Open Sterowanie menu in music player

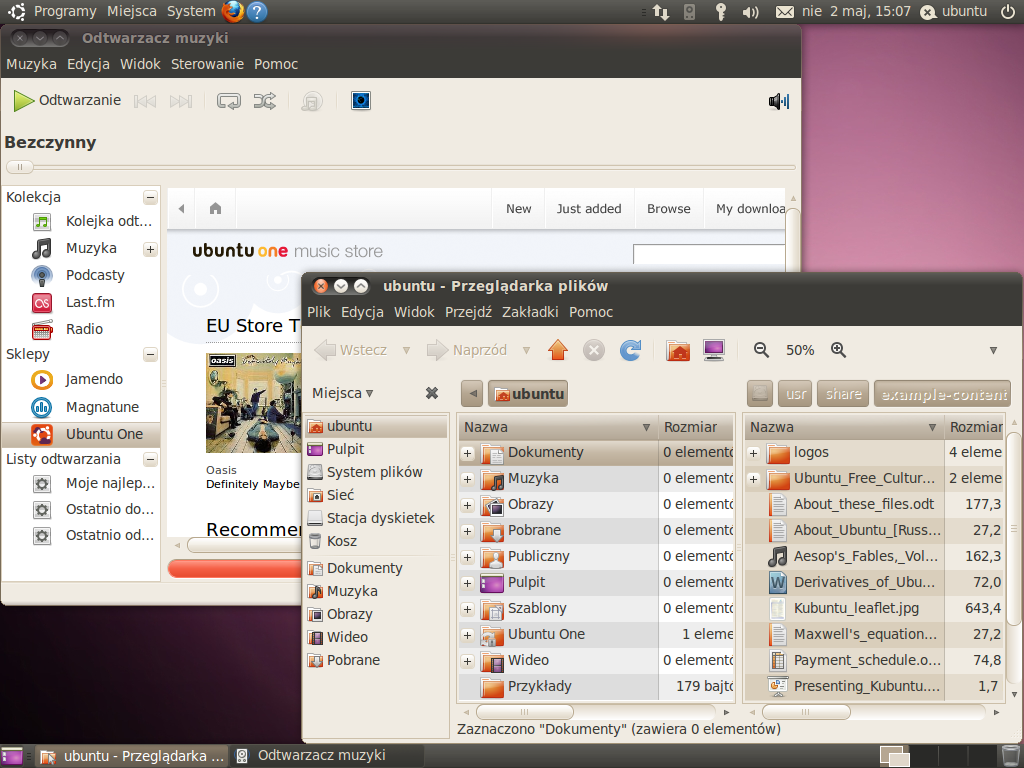point(207,64)
